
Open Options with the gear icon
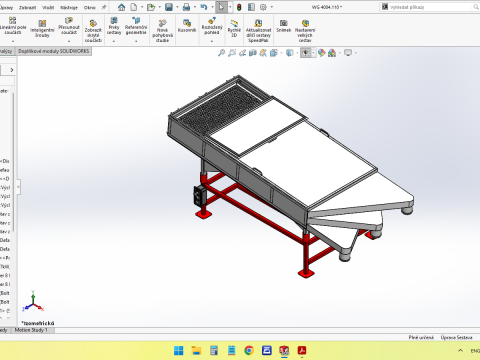[x=263, y=7]
